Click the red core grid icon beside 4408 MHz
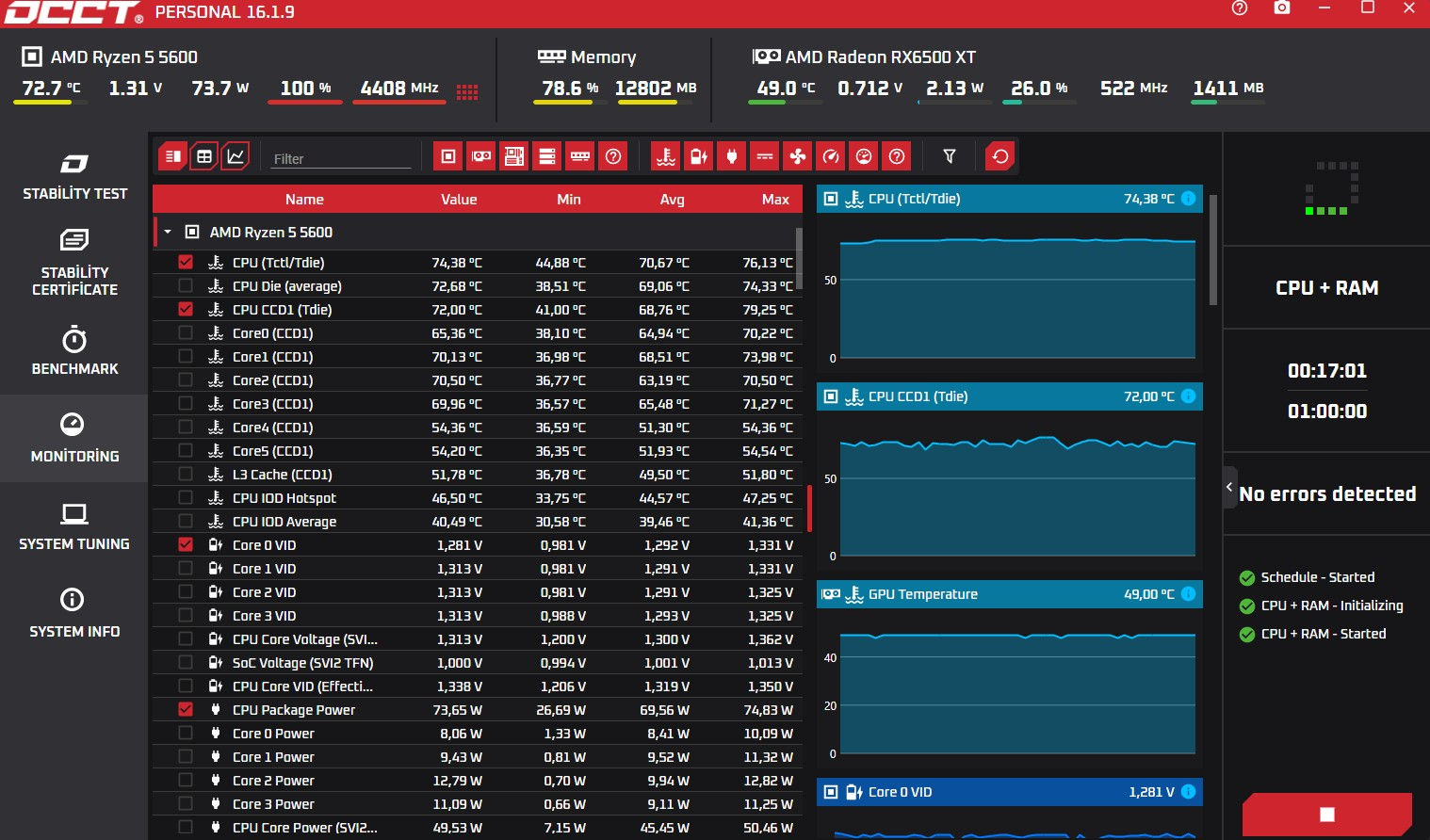This screenshot has height=840, width=1430. 467,91
